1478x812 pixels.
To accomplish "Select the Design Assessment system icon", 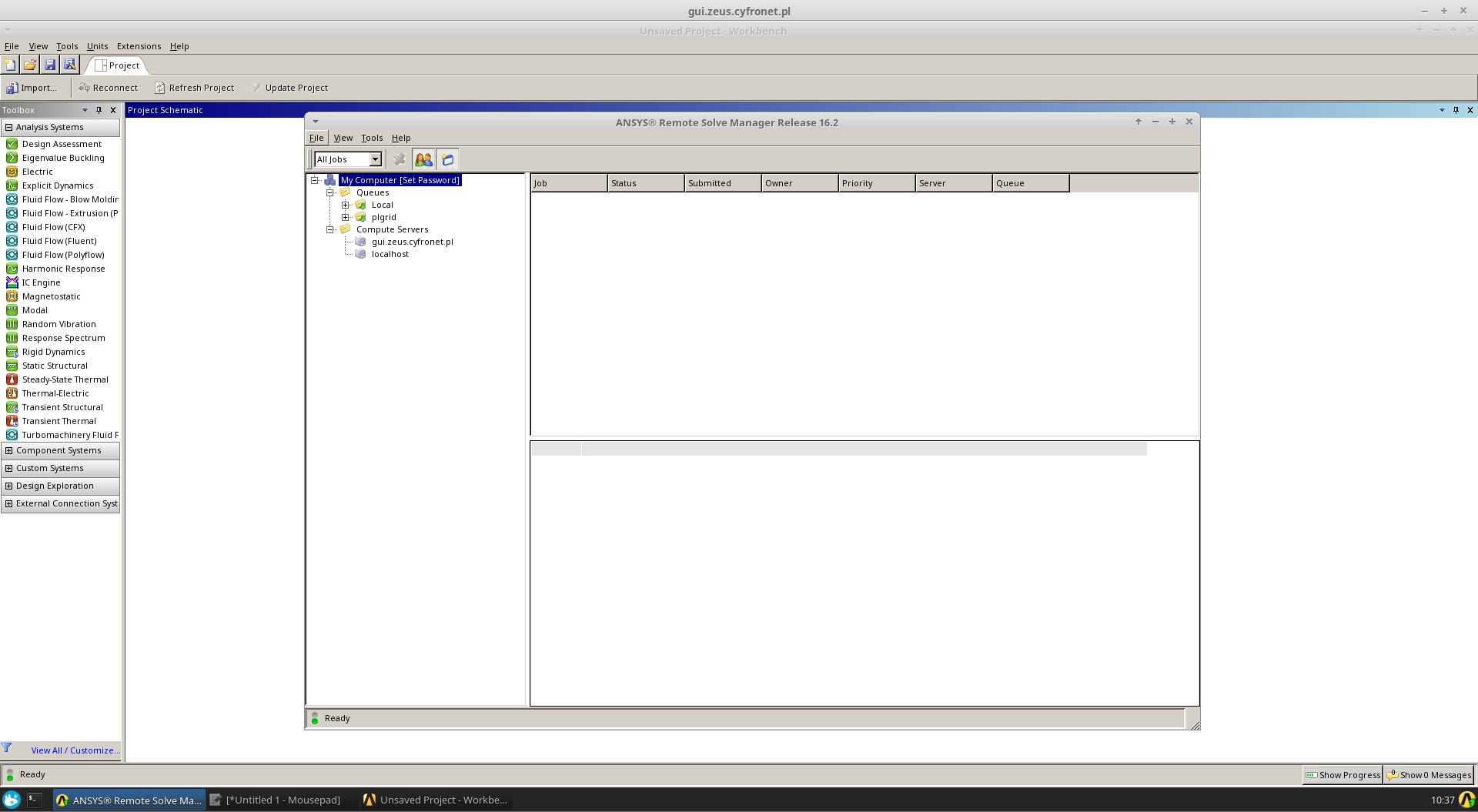I will pyautogui.click(x=12, y=144).
